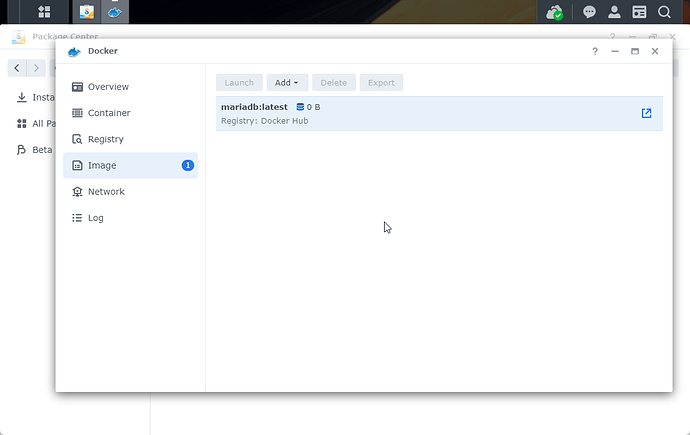Minimize the Docker window
This screenshot has width=690, height=435.
[x=615, y=51]
